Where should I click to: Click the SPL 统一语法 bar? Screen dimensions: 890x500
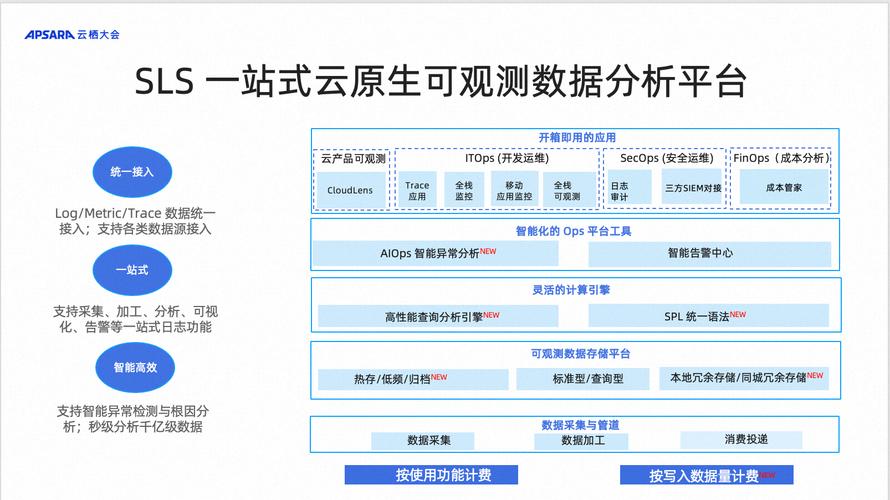pyautogui.click(x=708, y=316)
